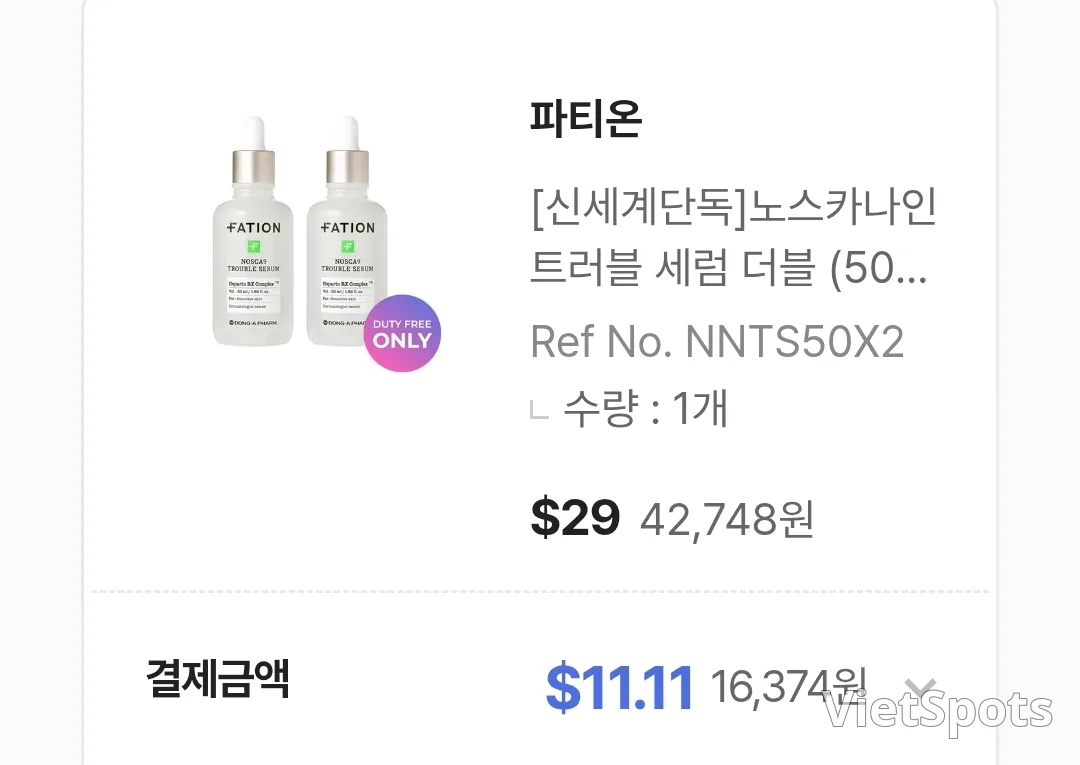Image resolution: width=1080 pixels, height=765 pixels.
Task: Click the 결제금액 payment label
Action: (x=218, y=678)
